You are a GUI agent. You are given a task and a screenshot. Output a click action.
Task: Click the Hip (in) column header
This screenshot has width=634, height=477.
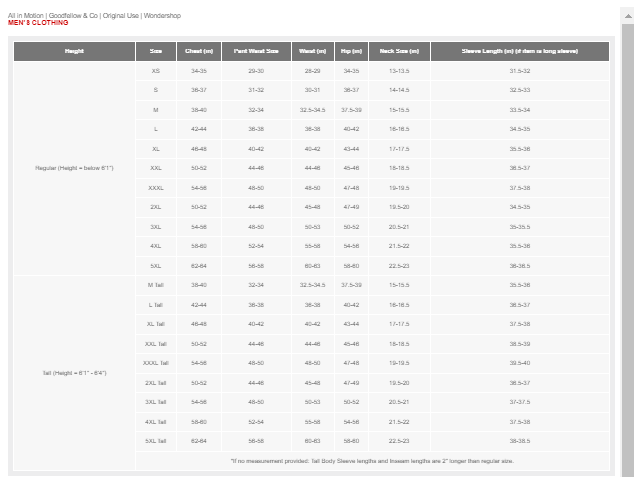pos(351,51)
